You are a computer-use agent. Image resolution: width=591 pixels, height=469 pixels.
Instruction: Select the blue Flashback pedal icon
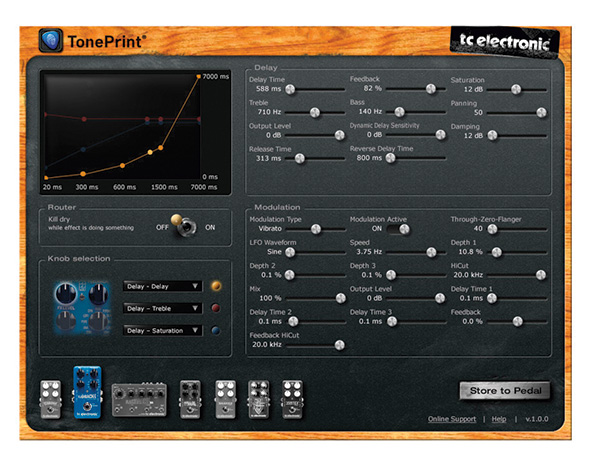(x=87, y=392)
